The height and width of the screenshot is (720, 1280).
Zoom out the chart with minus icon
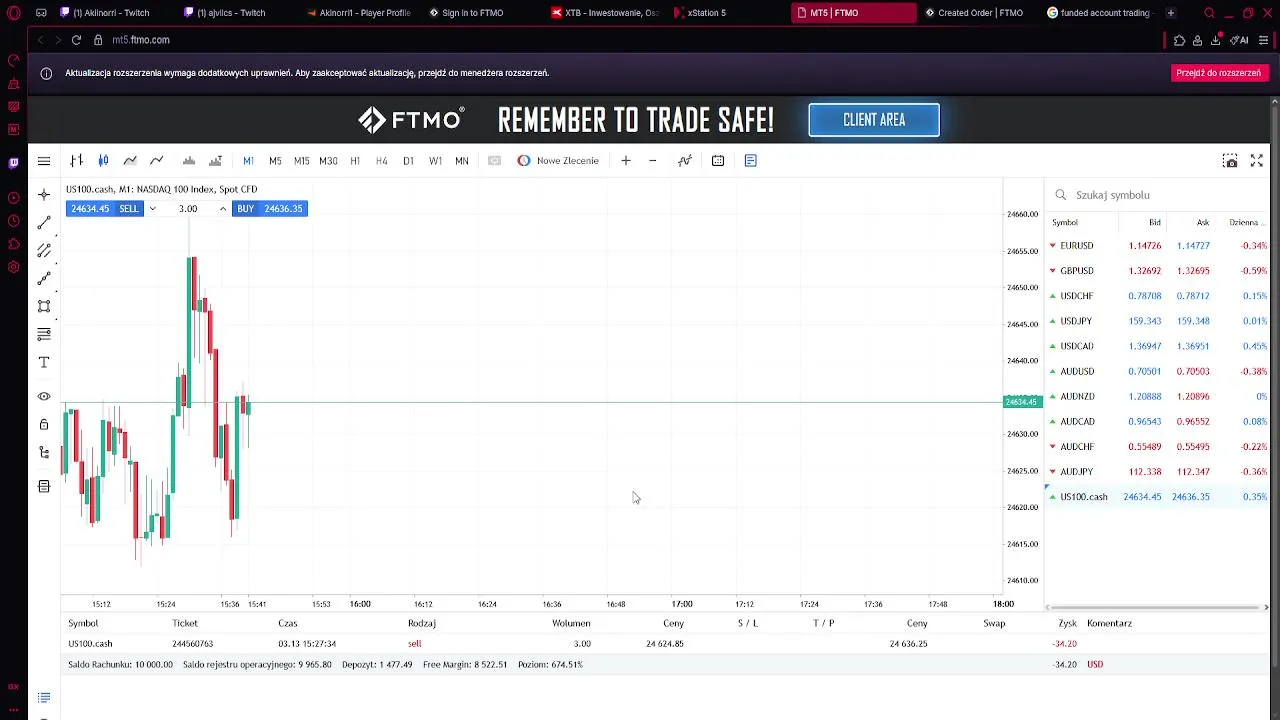[x=653, y=161]
